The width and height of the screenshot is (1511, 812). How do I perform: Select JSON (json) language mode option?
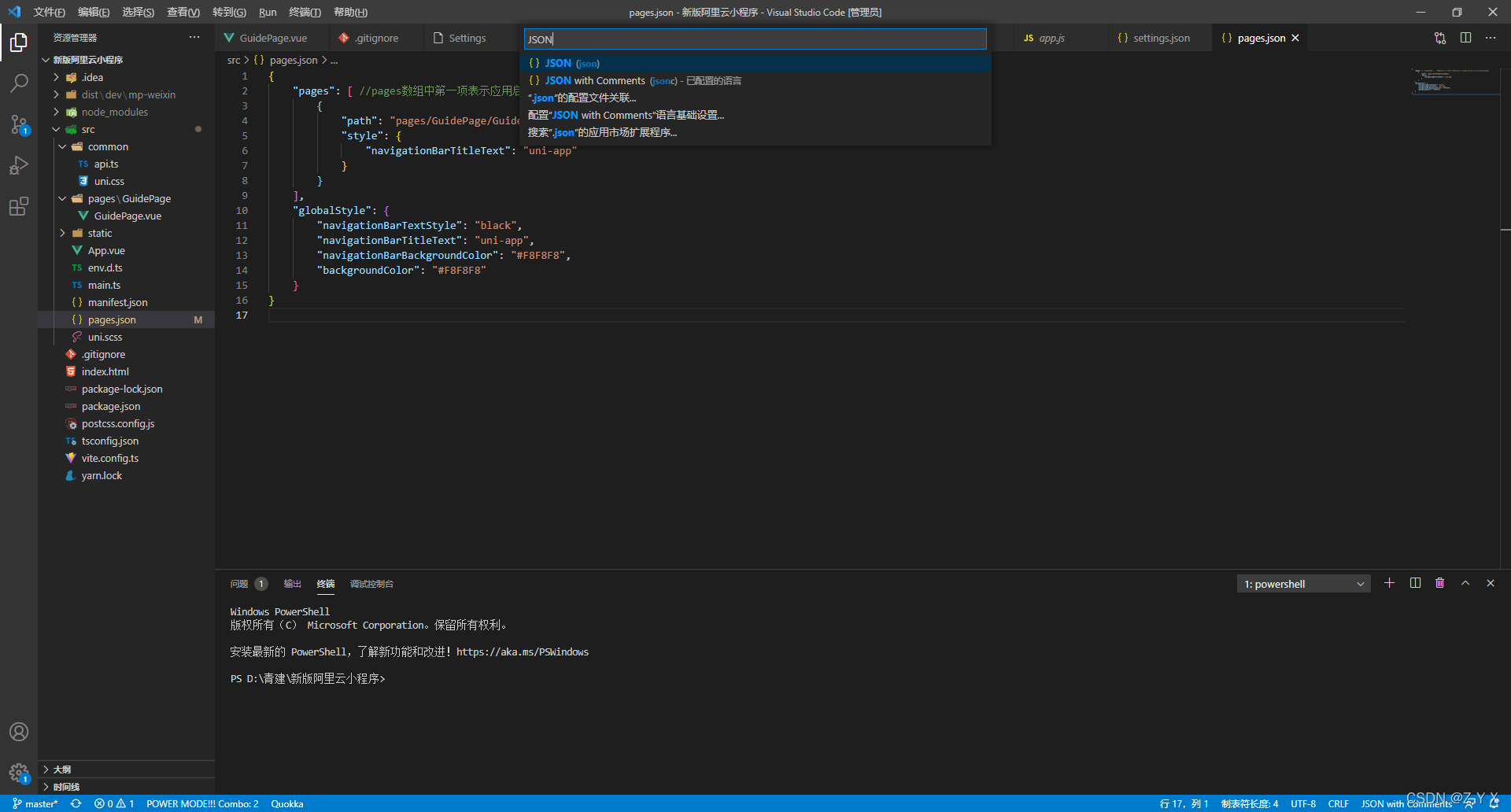pos(755,63)
